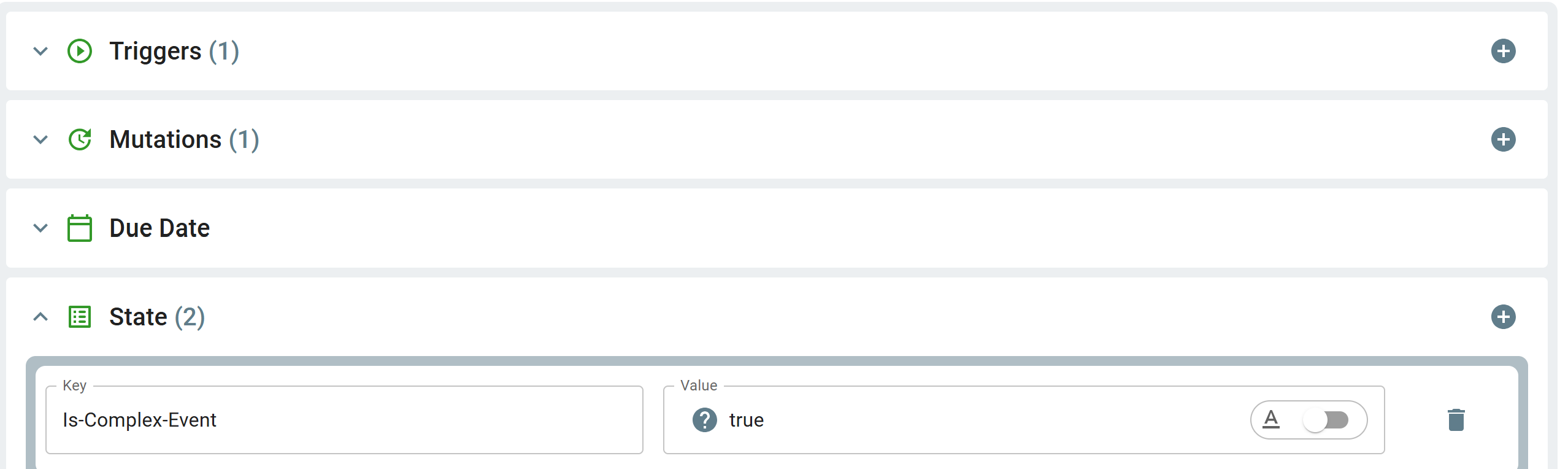Collapse the State section chevron
Viewport: 1568px width, 469px height.
point(40,317)
